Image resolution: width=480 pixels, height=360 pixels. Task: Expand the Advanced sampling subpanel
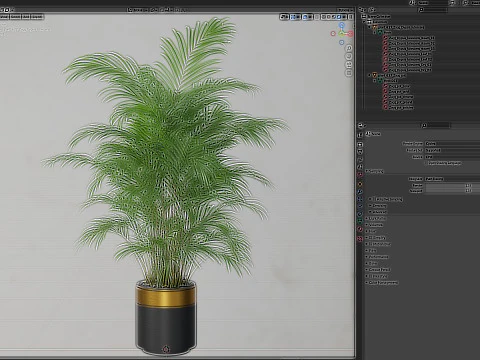(x=378, y=212)
